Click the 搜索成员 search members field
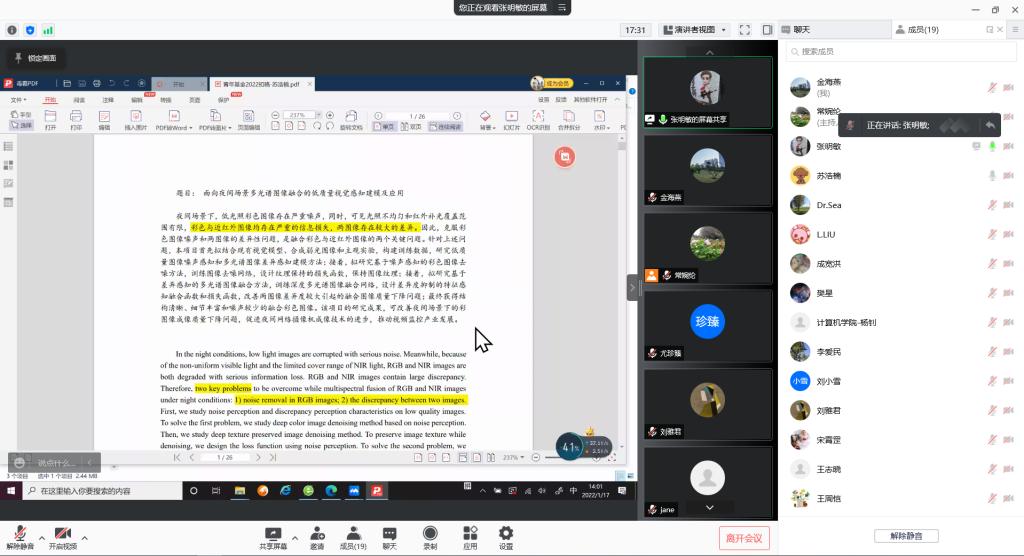1024x556 pixels. [900, 51]
